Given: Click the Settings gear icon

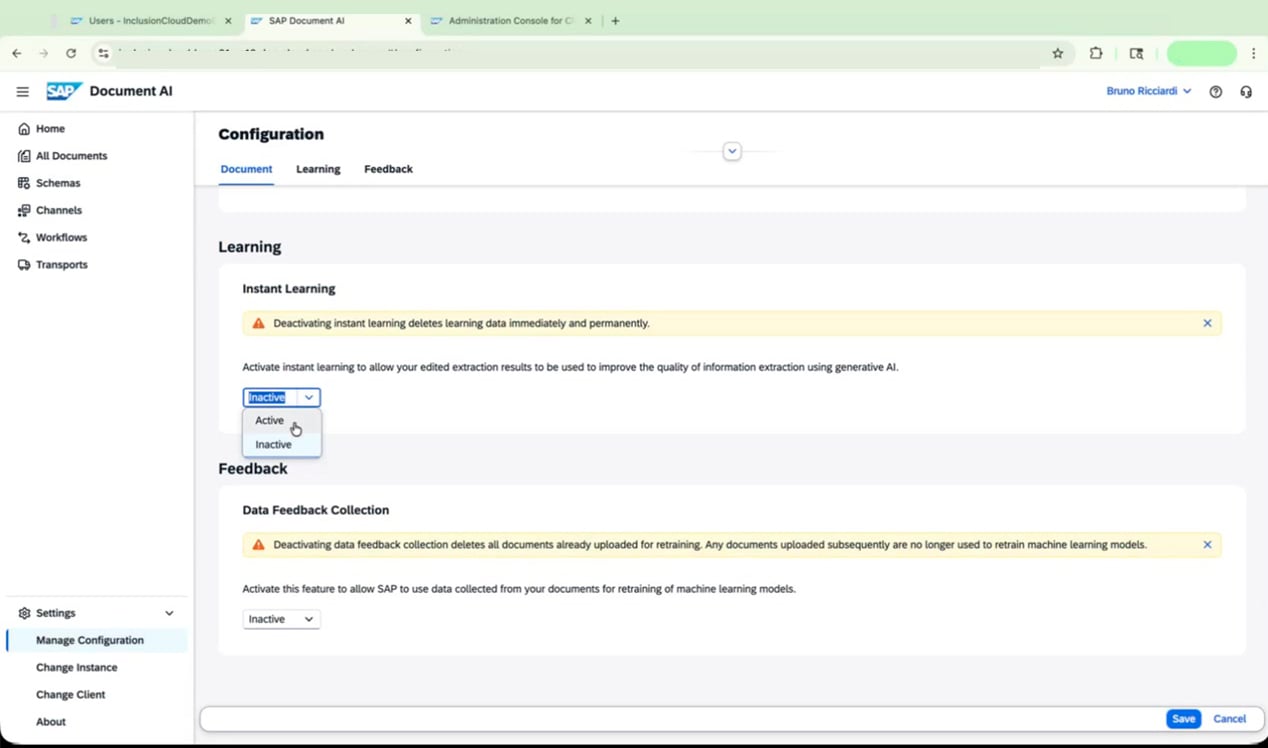Looking at the screenshot, I should click(24, 613).
